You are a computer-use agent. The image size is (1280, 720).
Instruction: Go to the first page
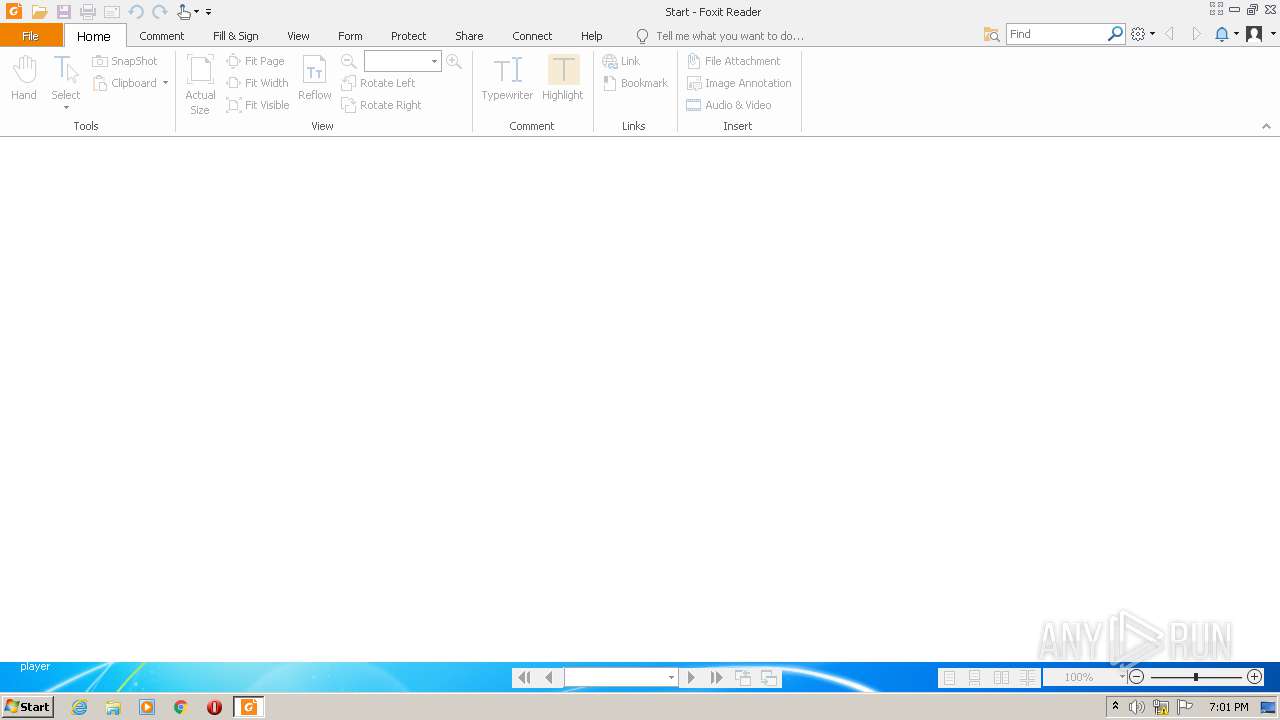click(x=524, y=677)
